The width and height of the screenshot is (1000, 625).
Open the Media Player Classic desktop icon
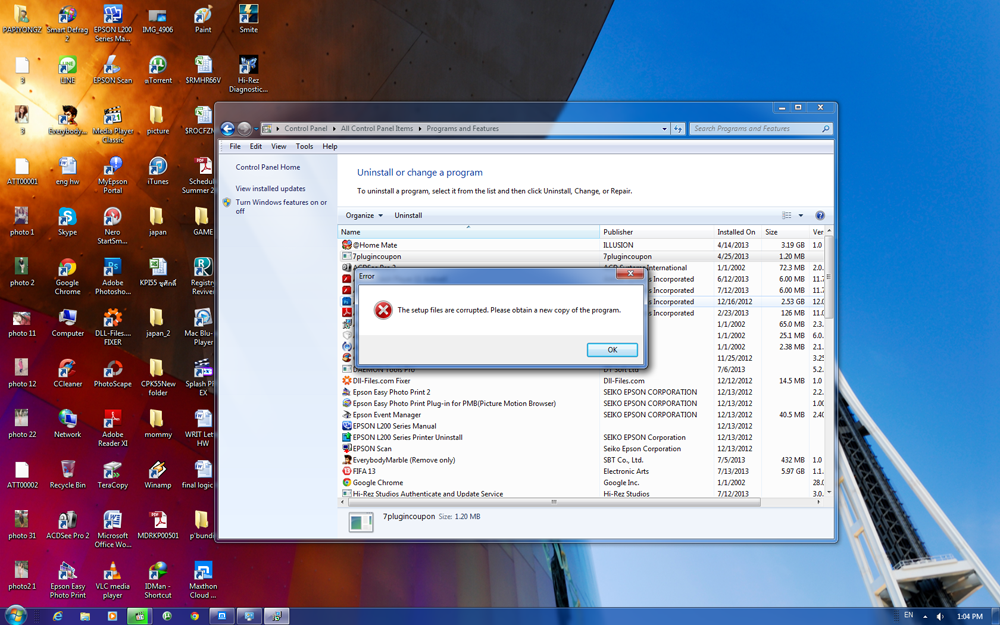113,124
